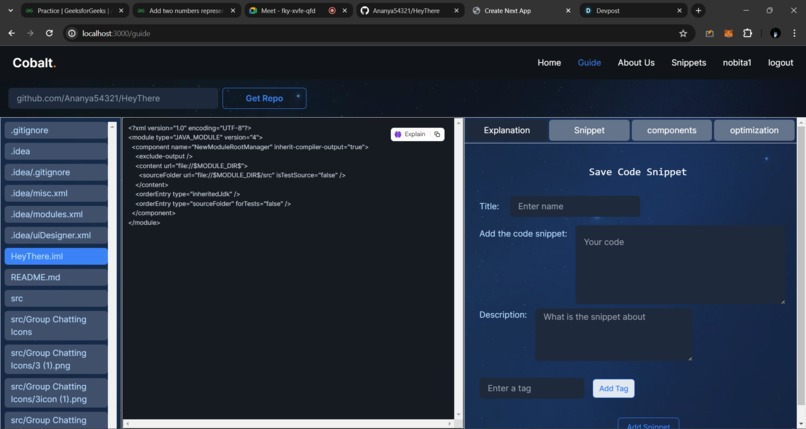Go to Home in the navbar
806x429 pixels.
coord(549,63)
